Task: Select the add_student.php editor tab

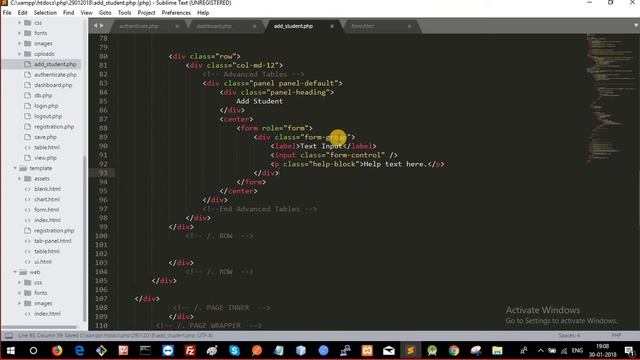Action: coord(293,26)
